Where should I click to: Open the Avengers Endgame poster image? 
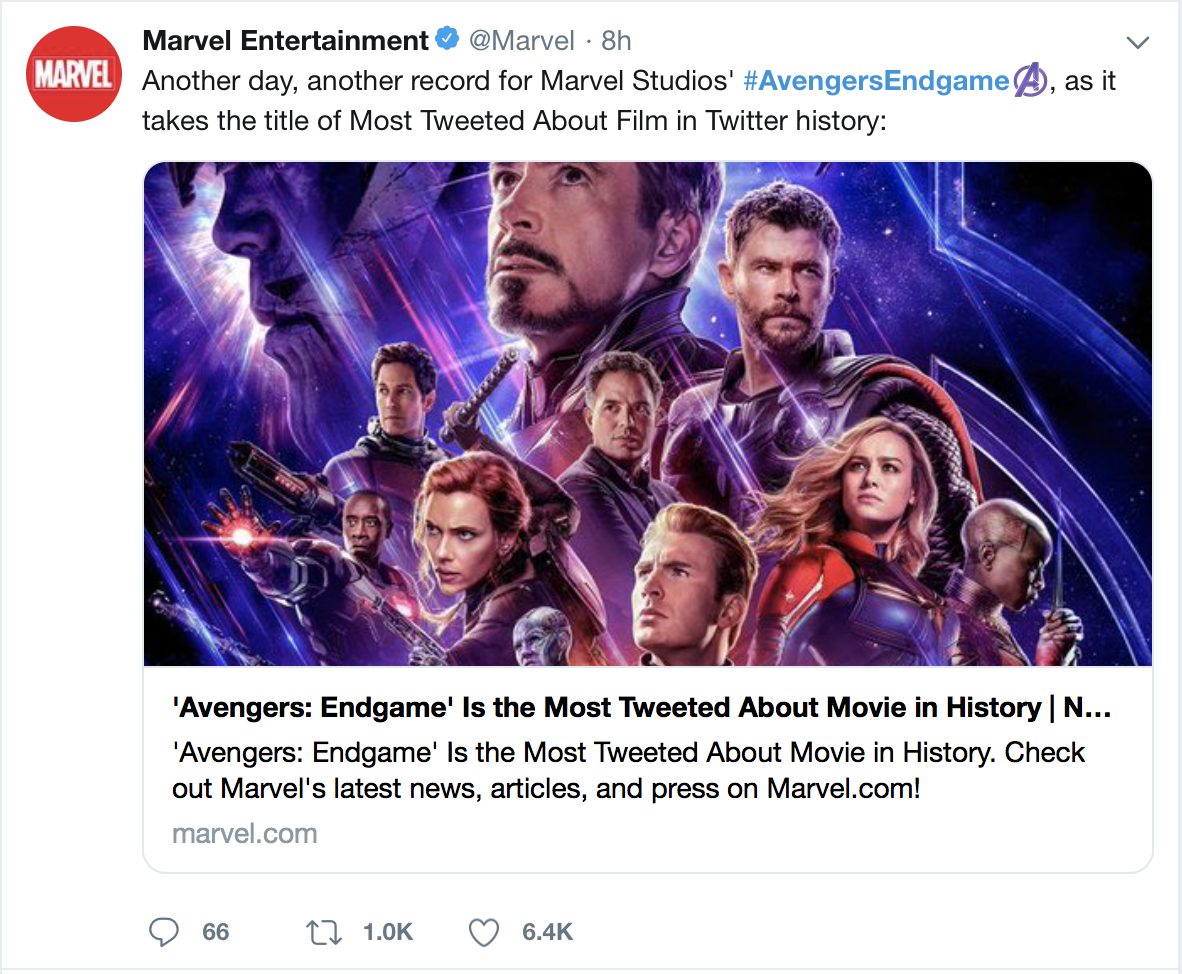[x=648, y=414]
